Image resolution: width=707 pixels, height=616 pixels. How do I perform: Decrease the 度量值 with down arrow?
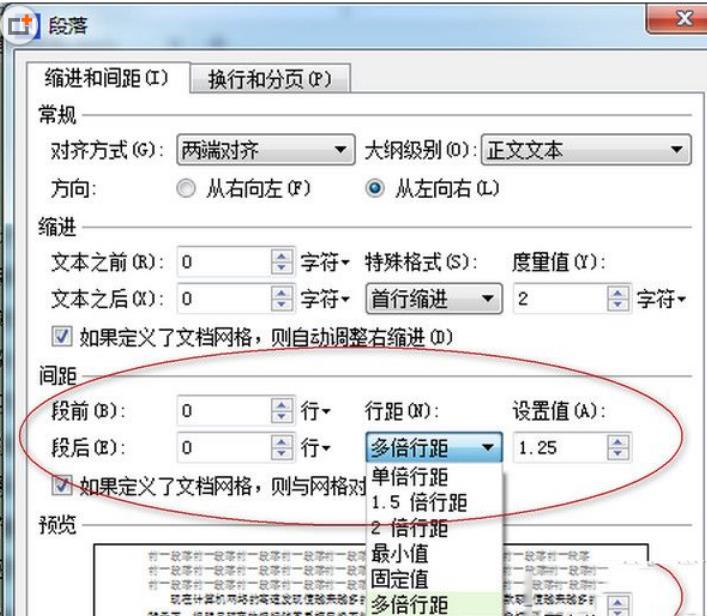point(618,304)
